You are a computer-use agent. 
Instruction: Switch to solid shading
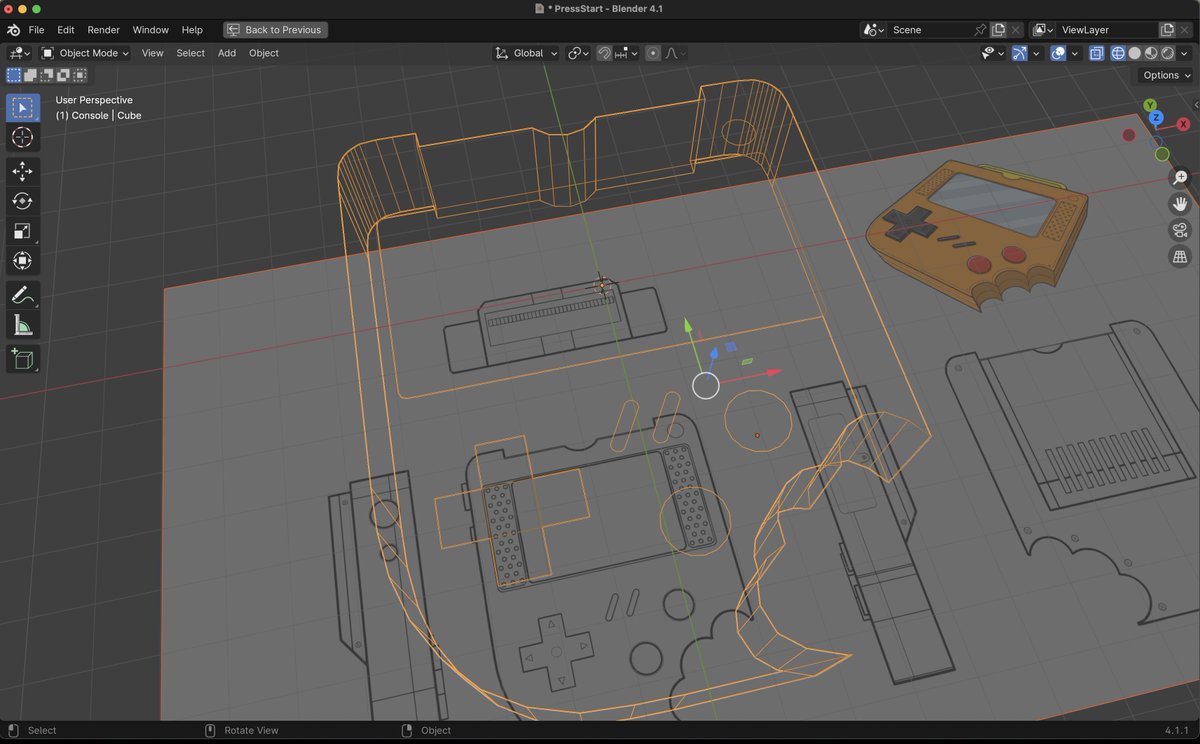tap(1135, 53)
